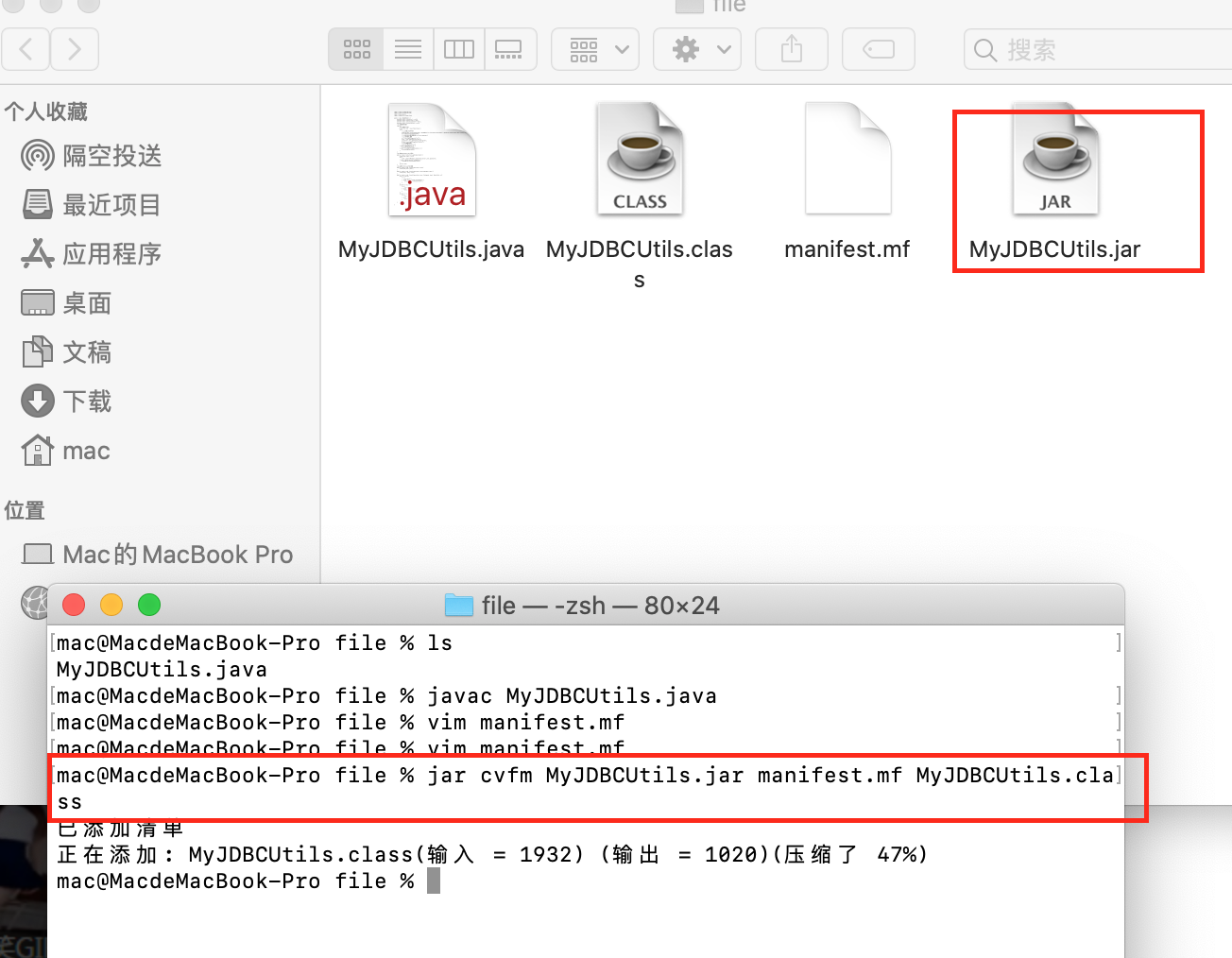Open the Desktop (桌面) sidebar item

[x=85, y=302]
